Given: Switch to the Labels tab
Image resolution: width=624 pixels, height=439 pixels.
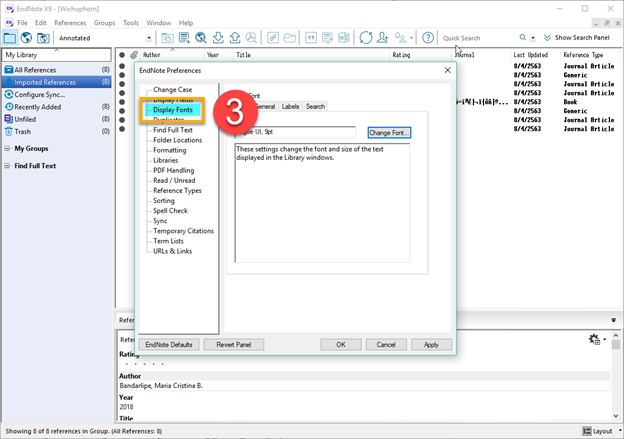Looking at the screenshot, I should (x=290, y=106).
